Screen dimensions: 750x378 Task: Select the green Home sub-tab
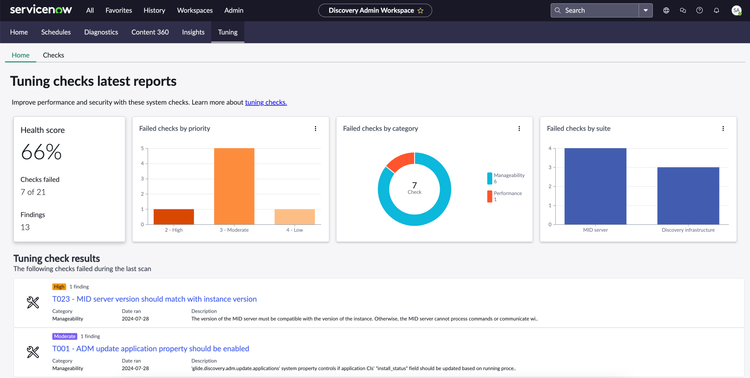21,55
